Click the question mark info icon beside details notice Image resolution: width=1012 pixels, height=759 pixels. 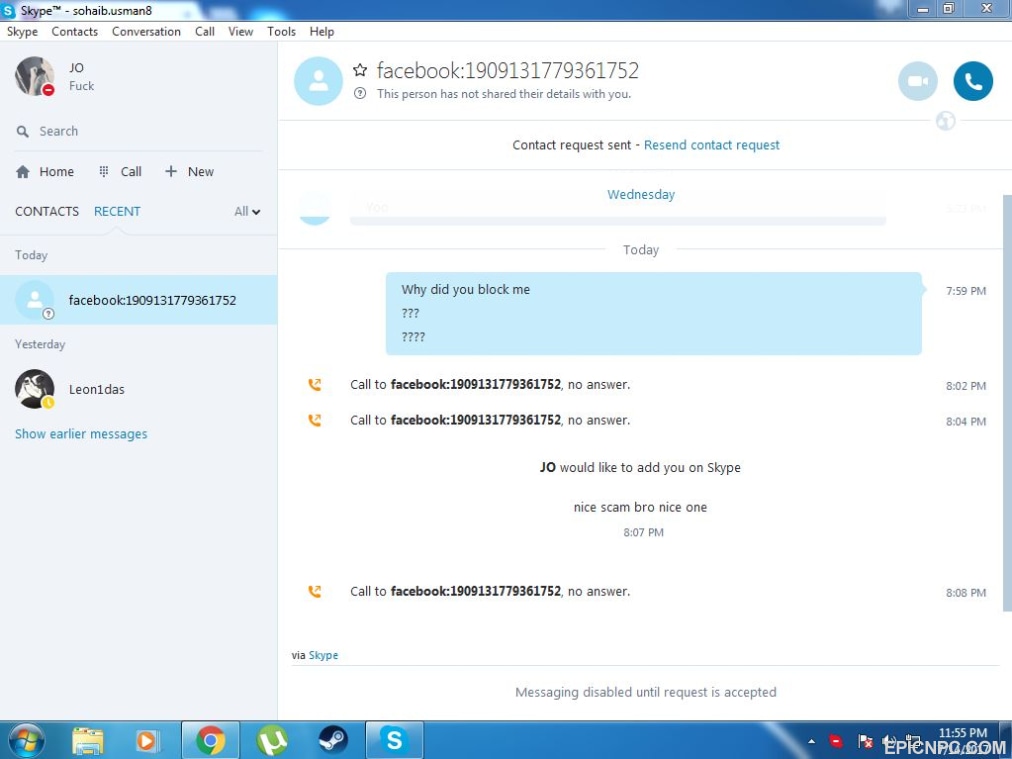pyautogui.click(x=360, y=94)
